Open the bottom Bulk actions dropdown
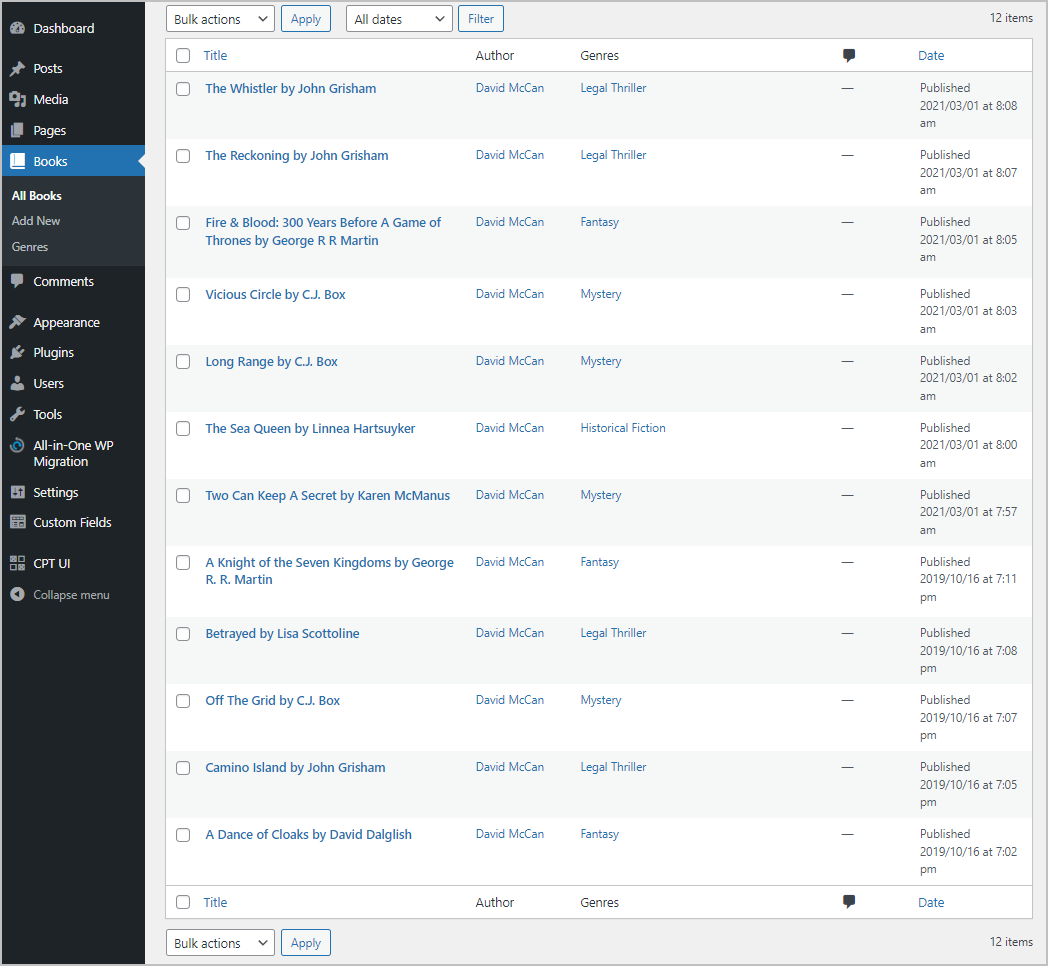Screen dimensions: 1048x966 click(x=220, y=943)
